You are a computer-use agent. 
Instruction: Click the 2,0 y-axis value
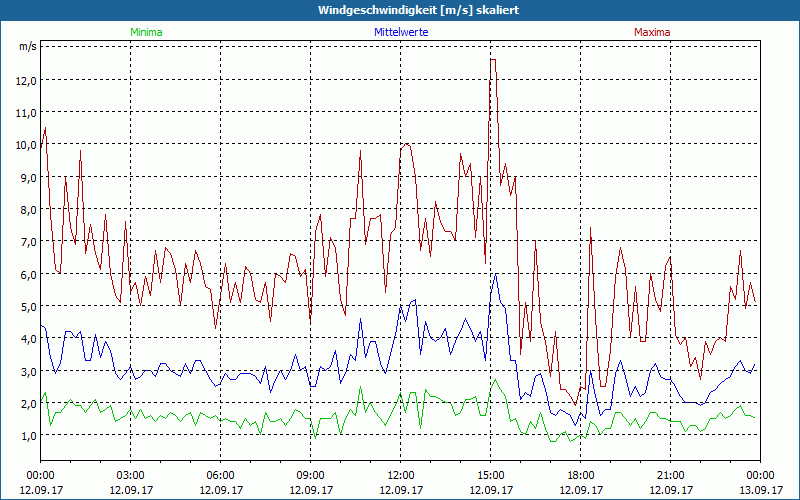(29, 404)
